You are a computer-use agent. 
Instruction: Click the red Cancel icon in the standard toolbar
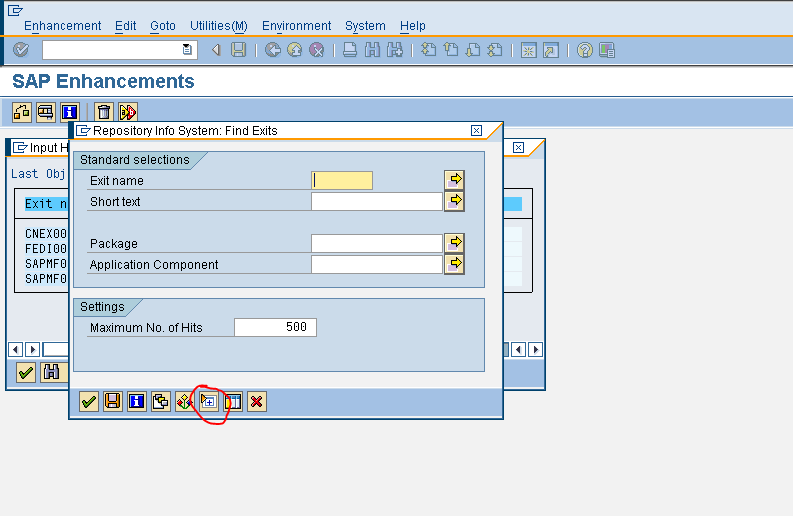(317, 50)
